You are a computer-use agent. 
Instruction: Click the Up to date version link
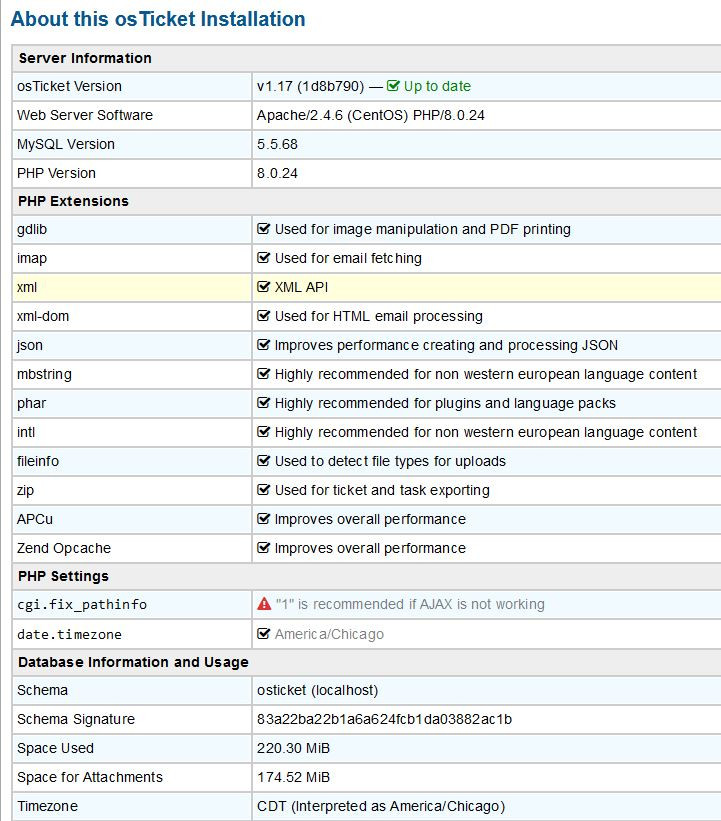[x=437, y=86]
